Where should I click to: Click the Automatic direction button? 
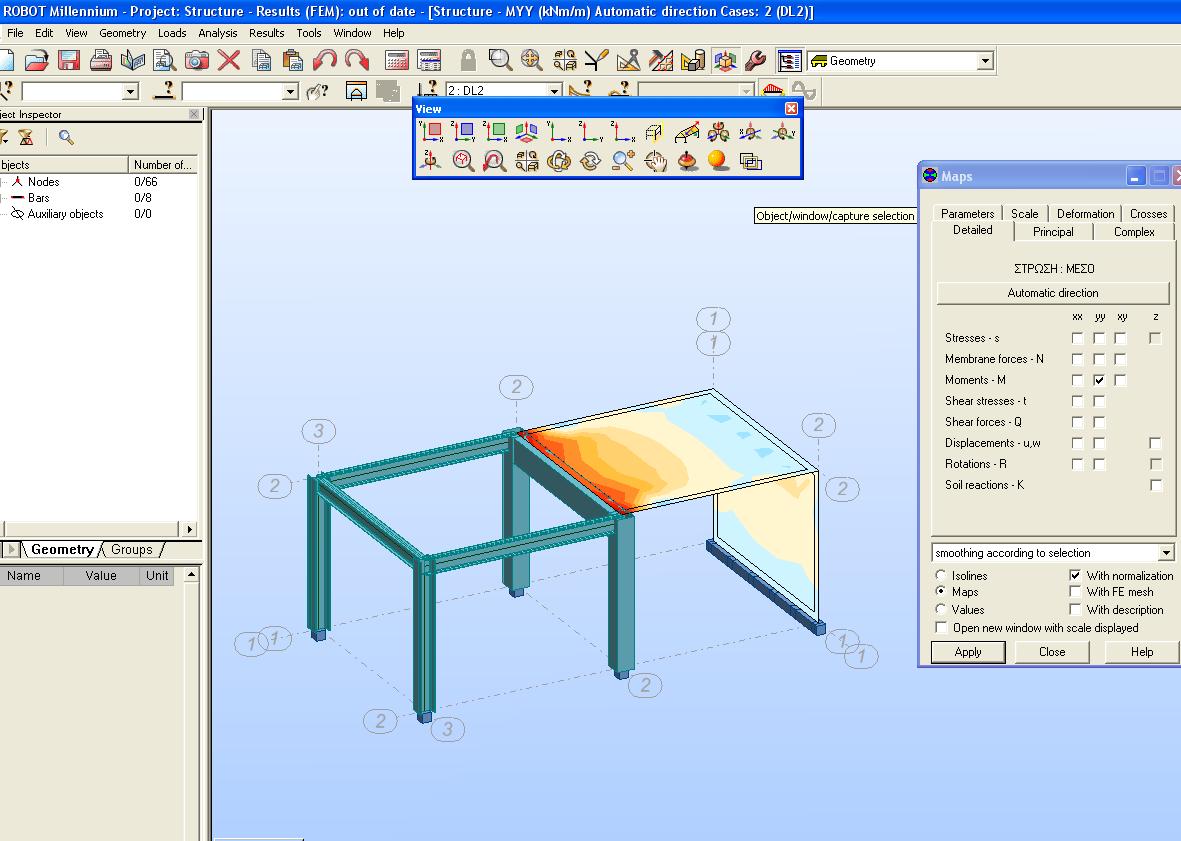pyautogui.click(x=1053, y=293)
